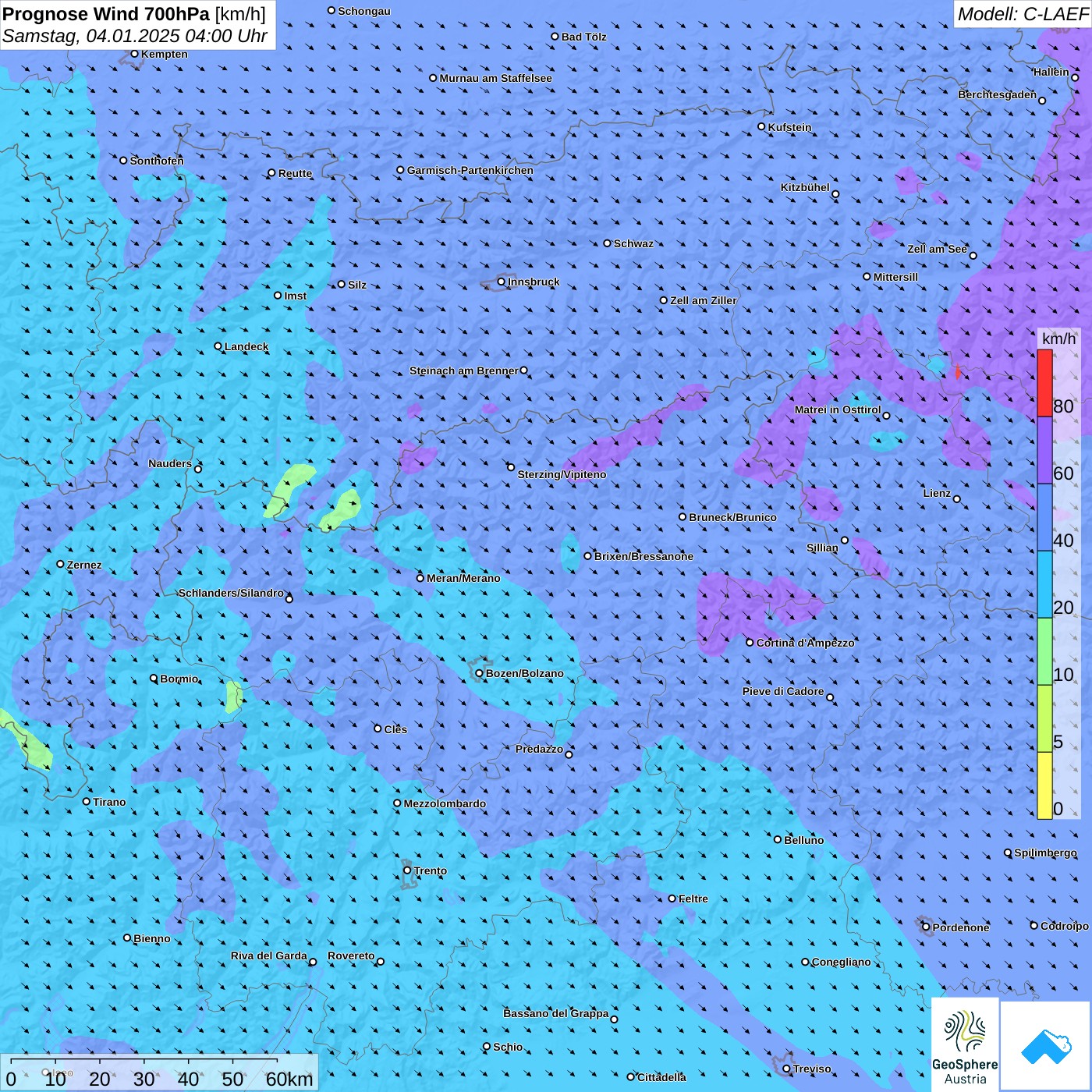Click the 'Mittersill' label
Viewport: 1092px width, 1092px height.
[x=895, y=277]
